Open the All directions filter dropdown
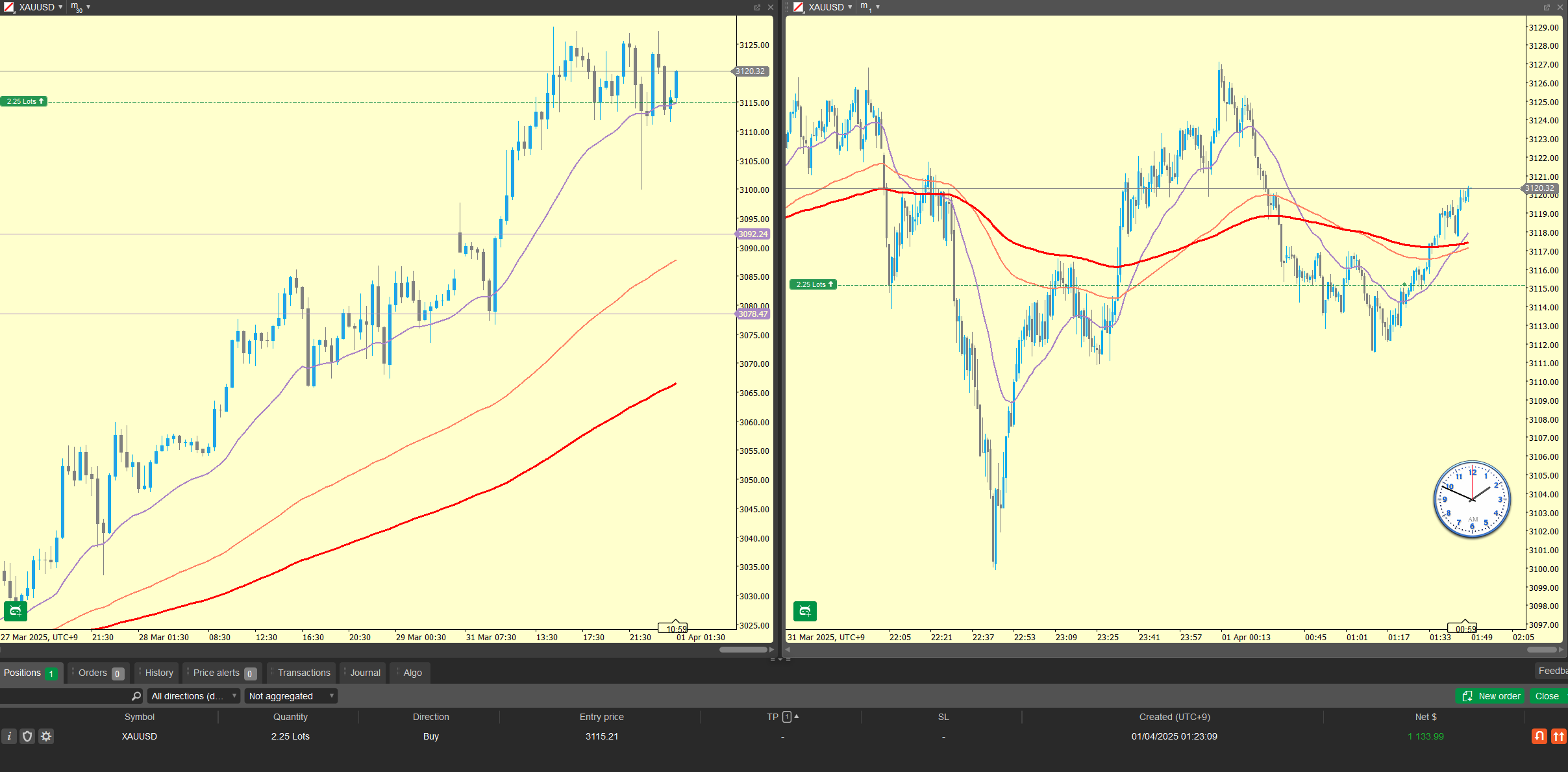The height and width of the screenshot is (772, 1568). pos(193,696)
